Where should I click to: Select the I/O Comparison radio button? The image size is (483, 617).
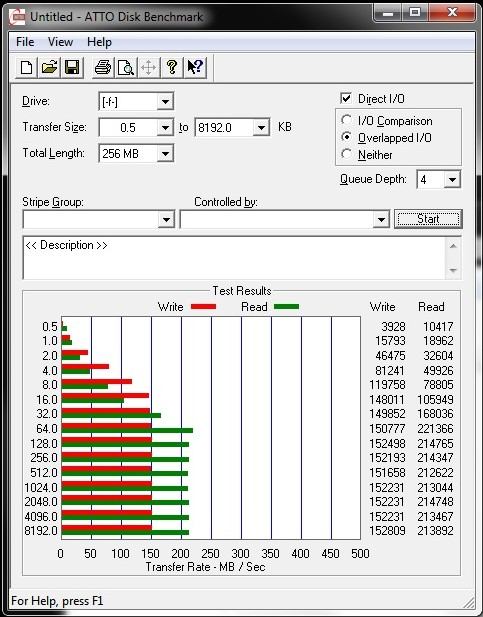click(x=346, y=120)
